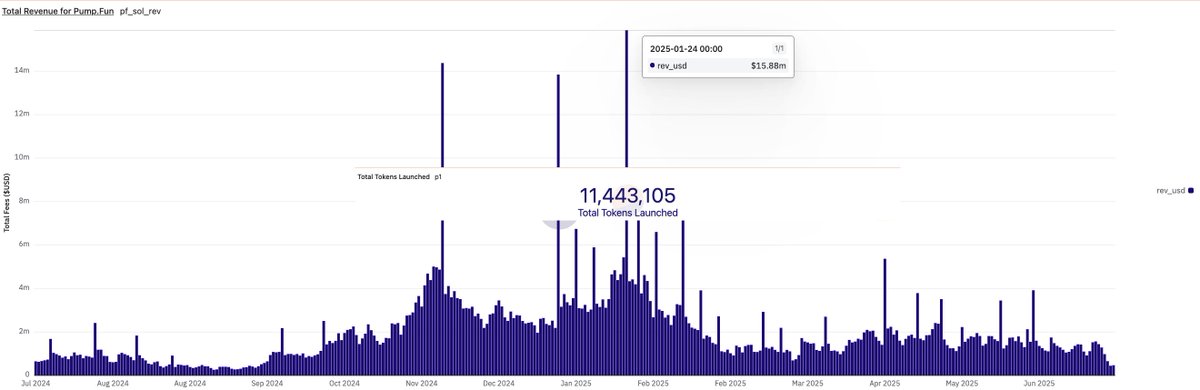Click the 14m spike bar in November 2024
This screenshot has width=1200, height=390.
click(442, 115)
